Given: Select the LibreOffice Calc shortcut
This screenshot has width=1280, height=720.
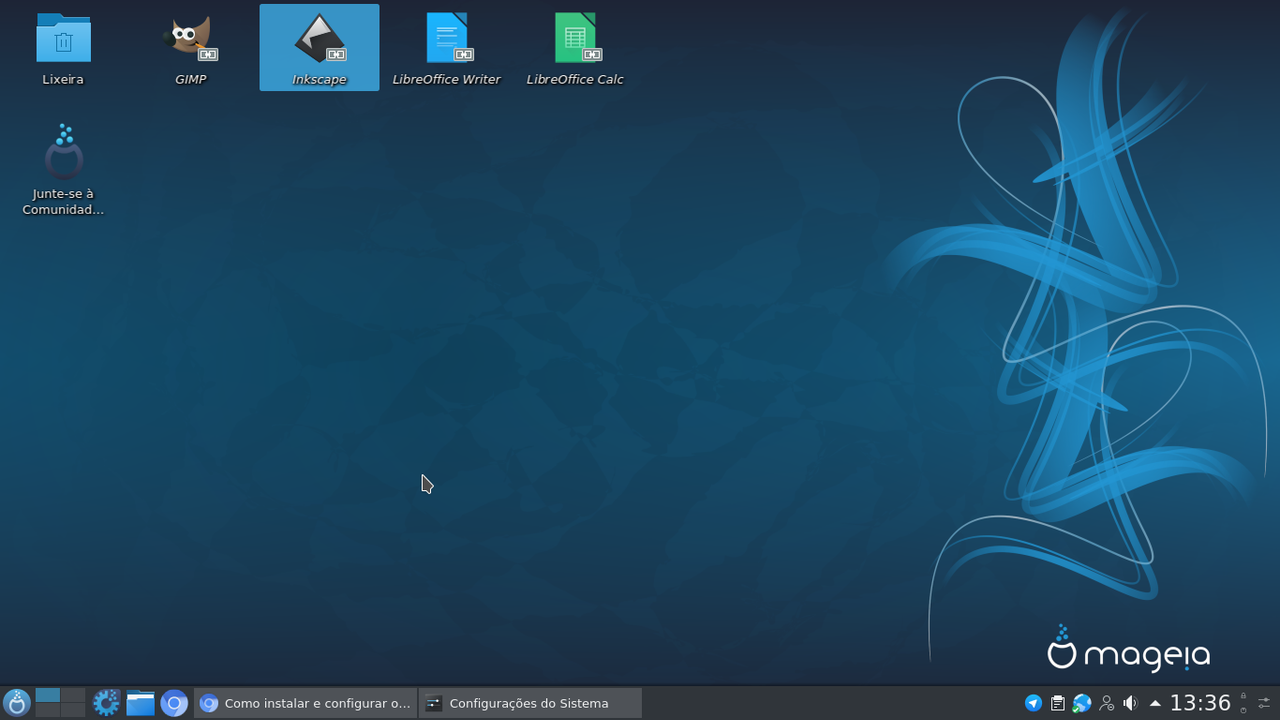Looking at the screenshot, I should tap(575, 48).
